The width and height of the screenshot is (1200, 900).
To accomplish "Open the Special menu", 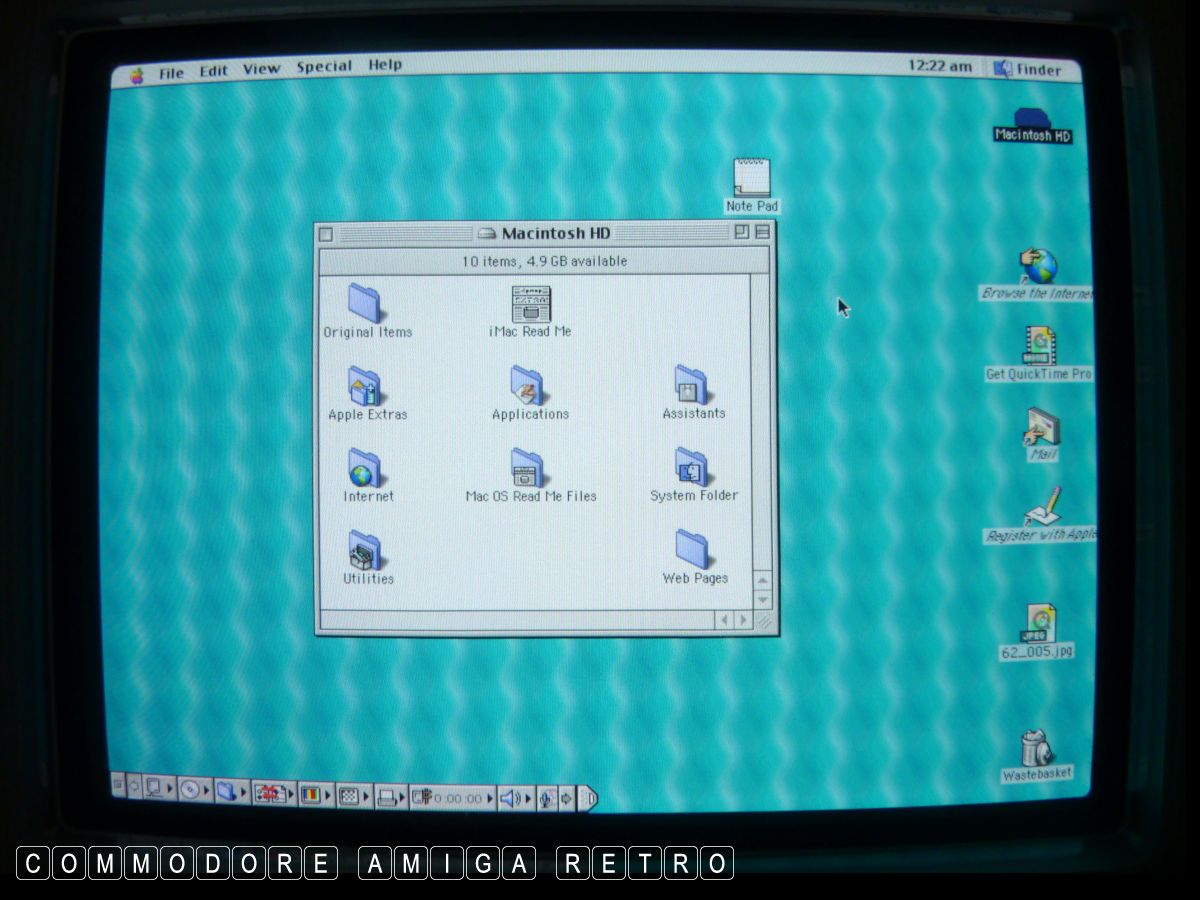I will pos(324,67).
